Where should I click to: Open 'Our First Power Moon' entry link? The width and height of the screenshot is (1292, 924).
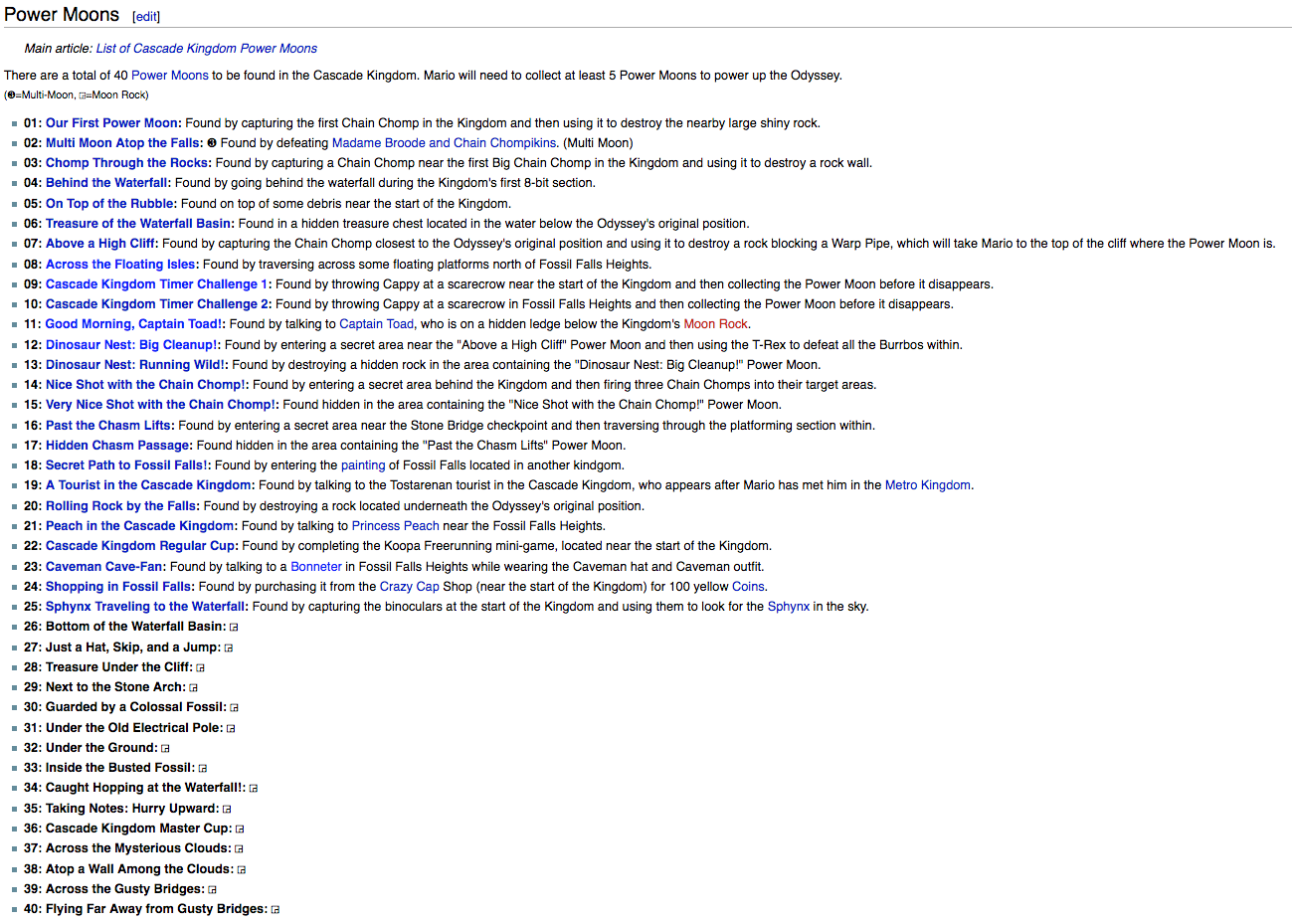111,123
